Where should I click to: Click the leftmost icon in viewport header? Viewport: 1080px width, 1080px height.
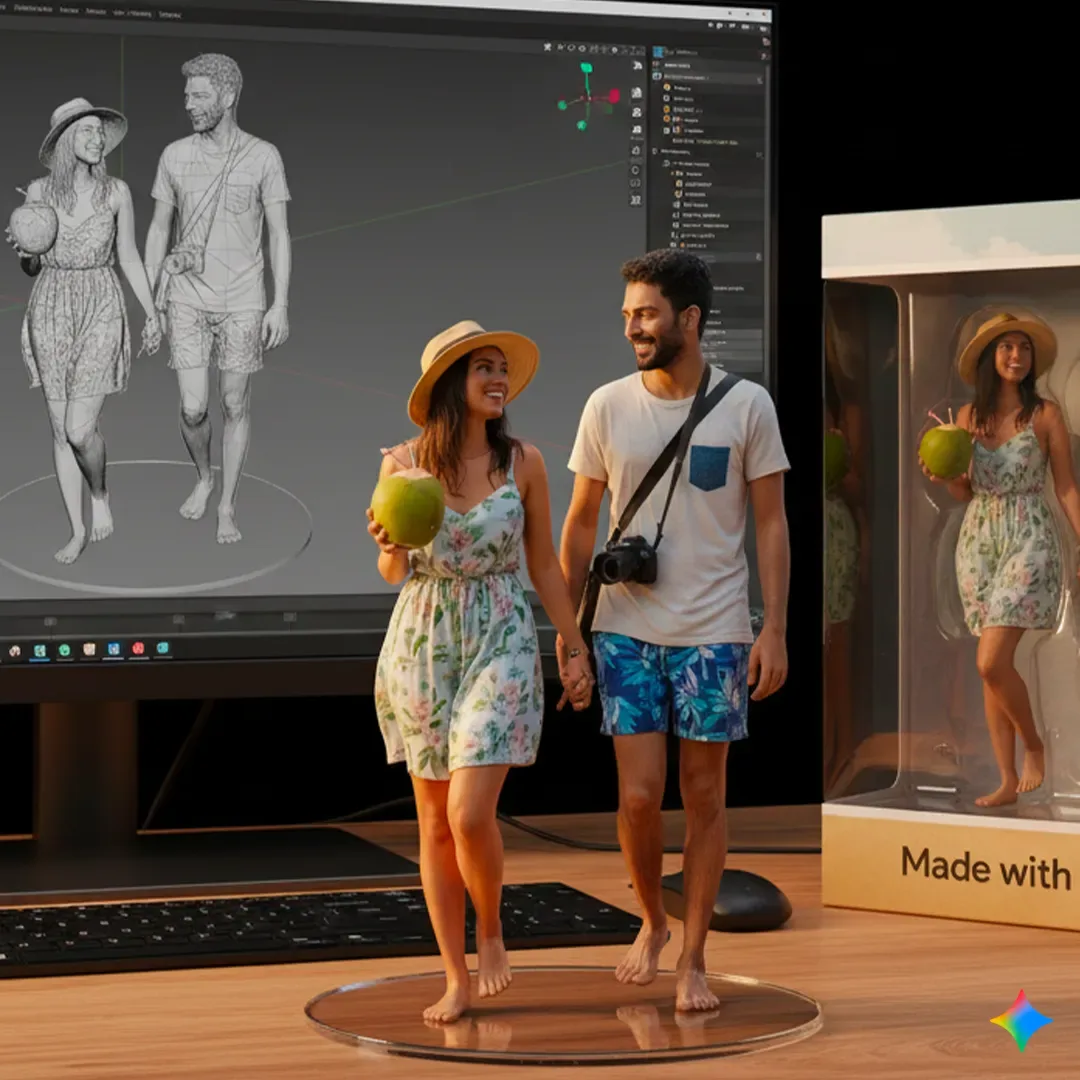pyautogui.click(x=549, y=46)
